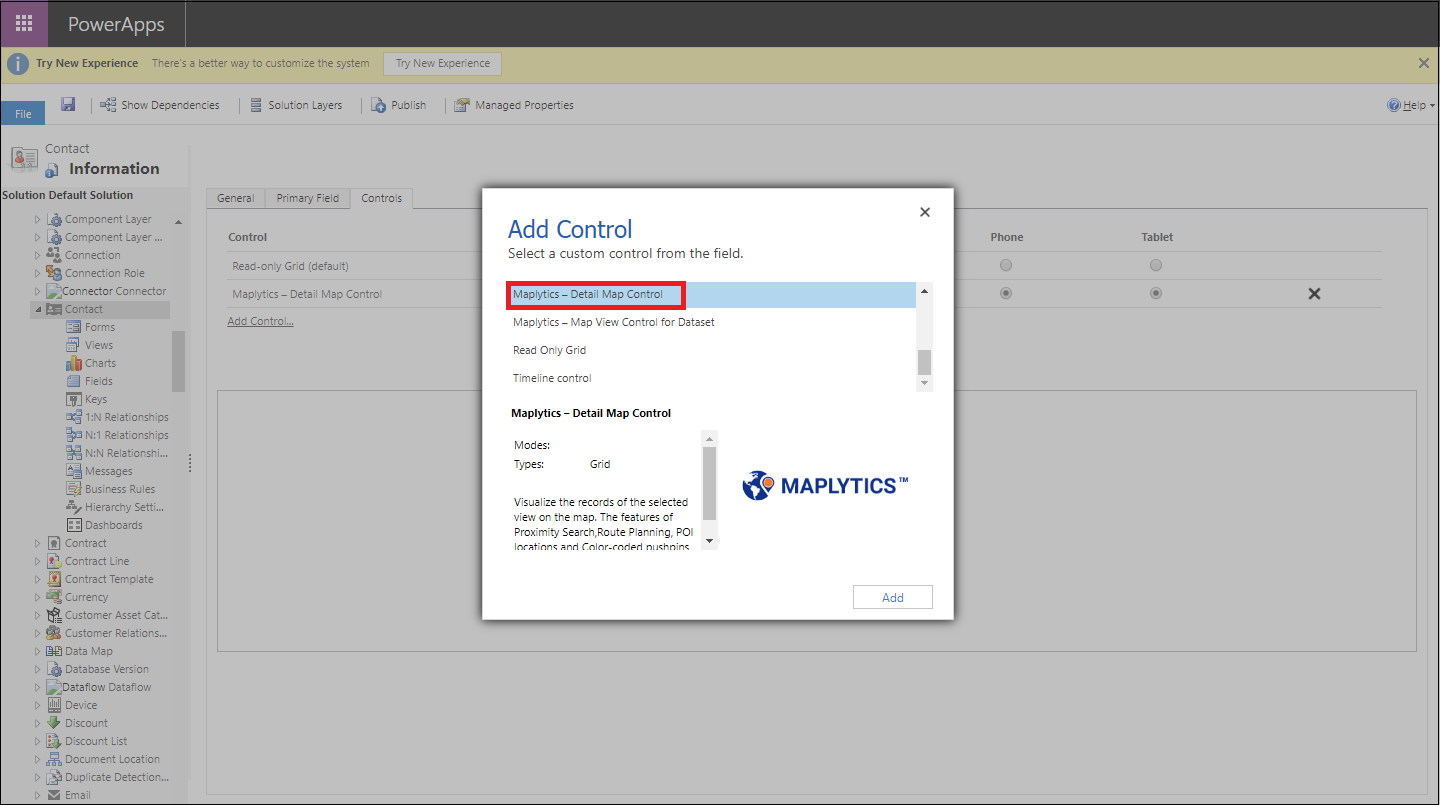Open N:1 Relationships under Contact
This screenshot has height=805, width=1440.
click(127, 435)
